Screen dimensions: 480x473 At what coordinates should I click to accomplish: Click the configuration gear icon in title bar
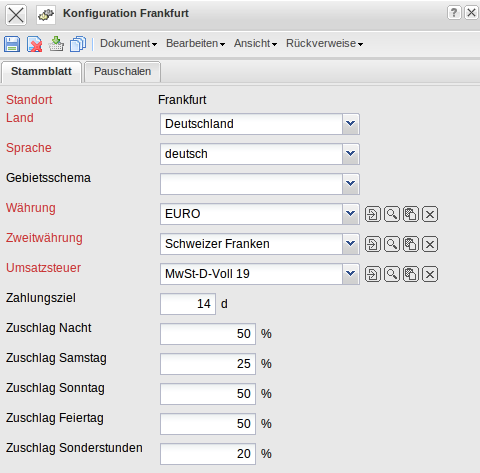[46, 15]
